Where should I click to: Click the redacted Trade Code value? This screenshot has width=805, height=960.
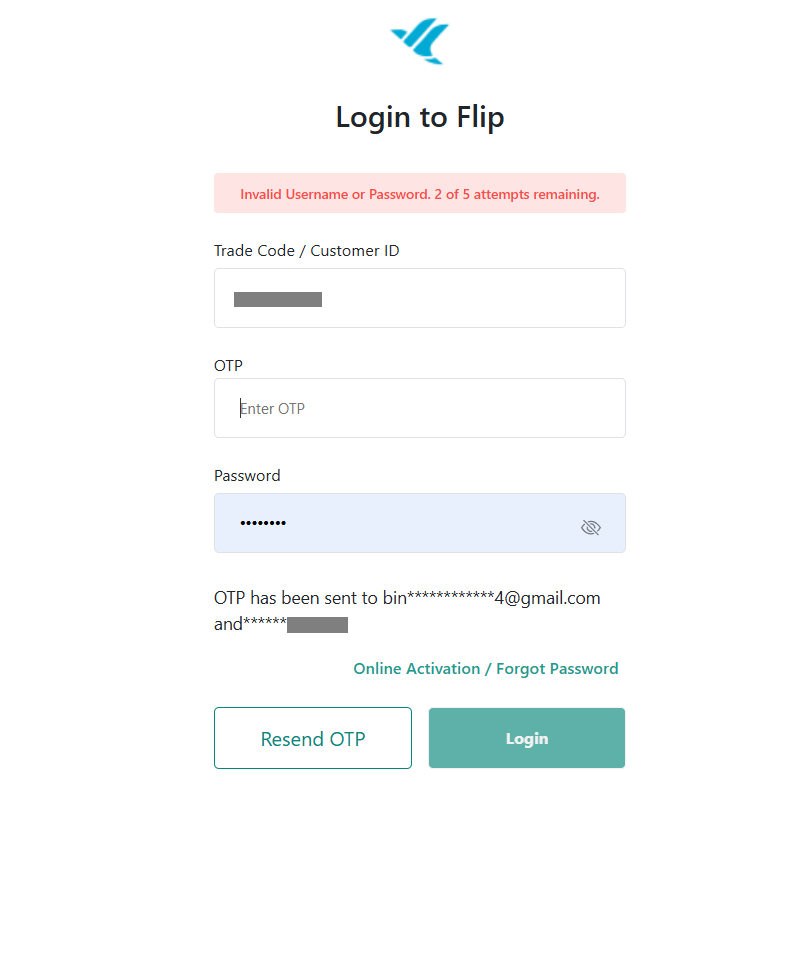pyautogui.click(x=278, y=299)
